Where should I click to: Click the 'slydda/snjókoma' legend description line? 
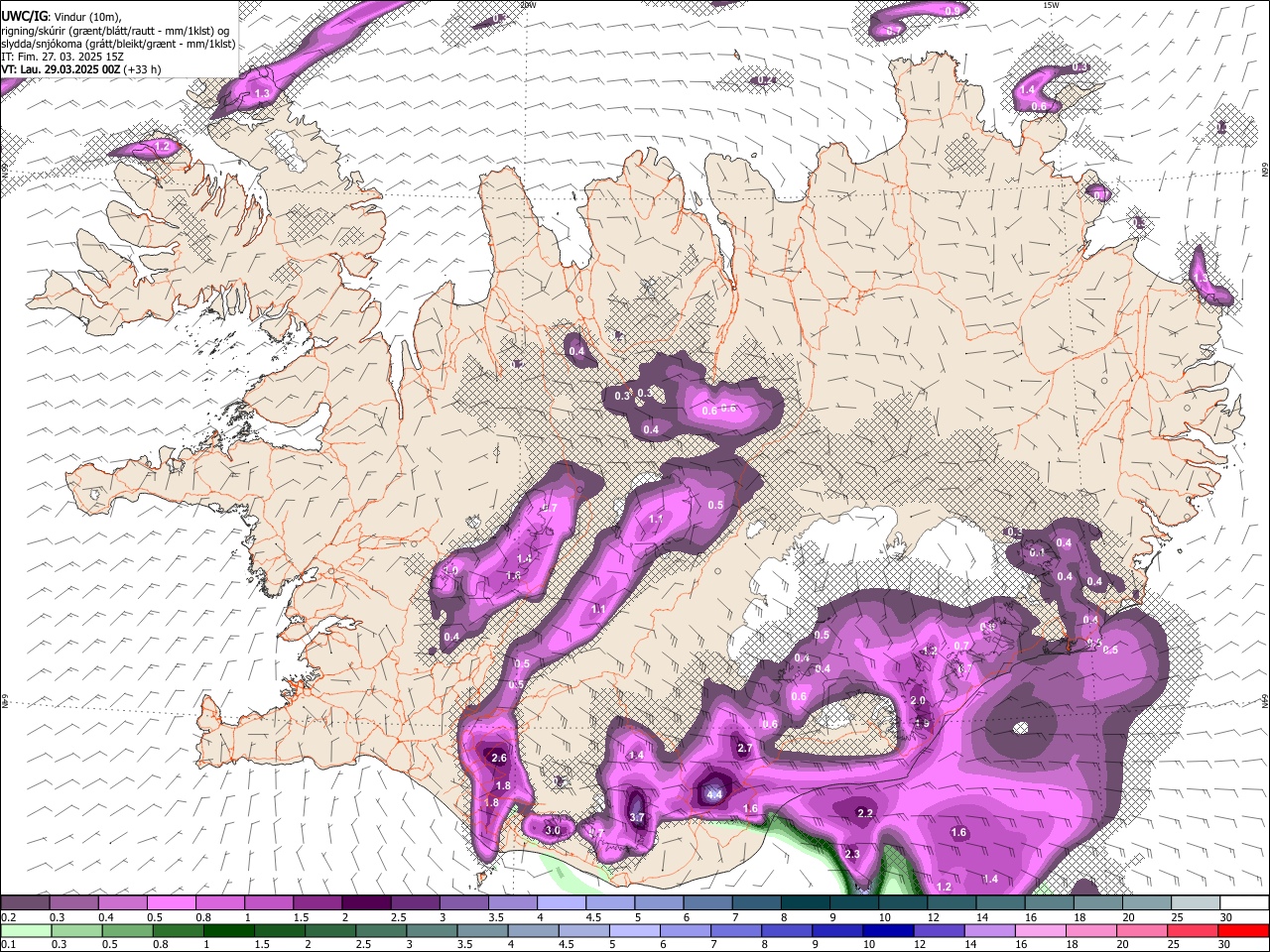(x=118, y=44)
